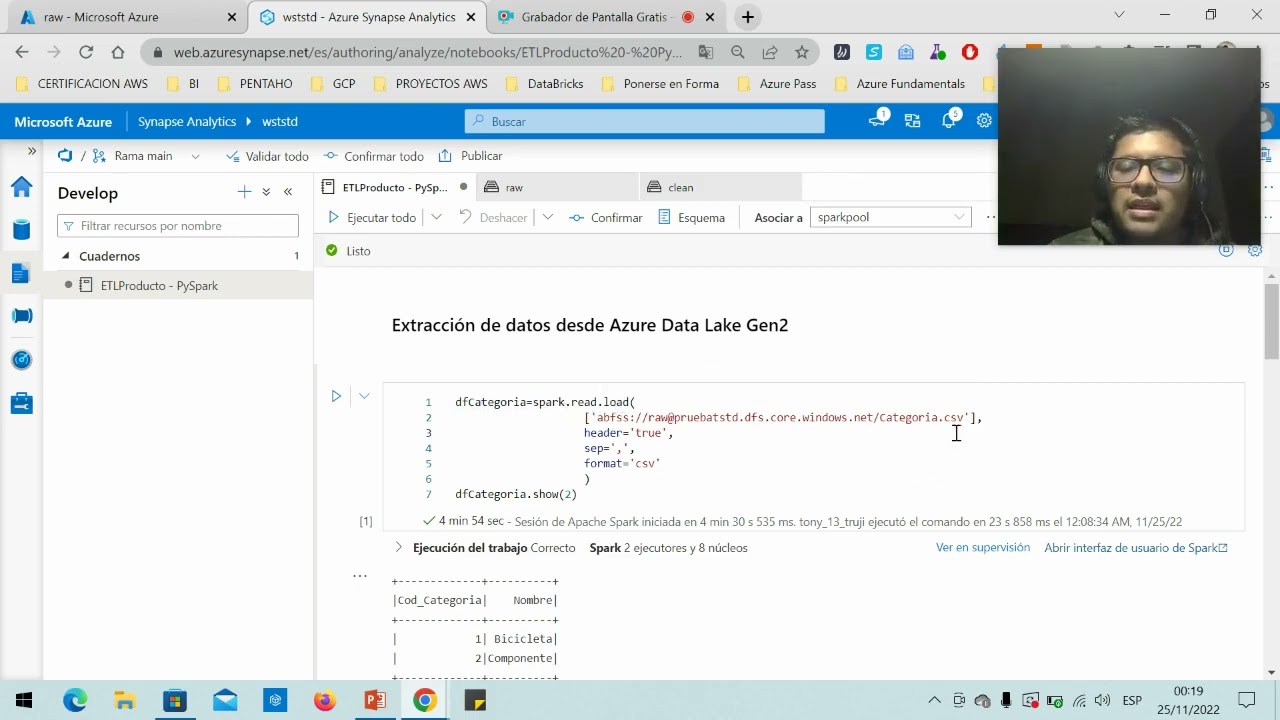Show hidden system tray icons

click(934, 700)
